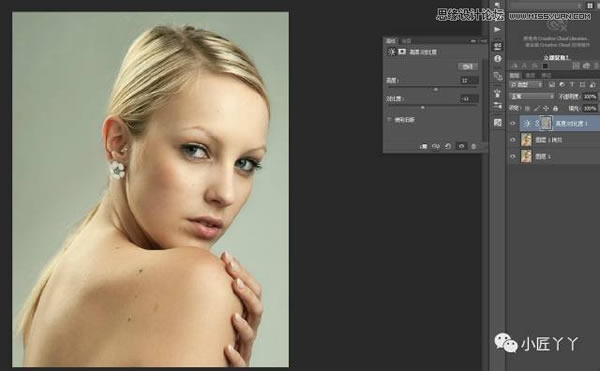Viewport: 600px width, 371px height.
Task: Toggle adjustment visibility eye in Properties panel
Action: [x=461, y=146]
